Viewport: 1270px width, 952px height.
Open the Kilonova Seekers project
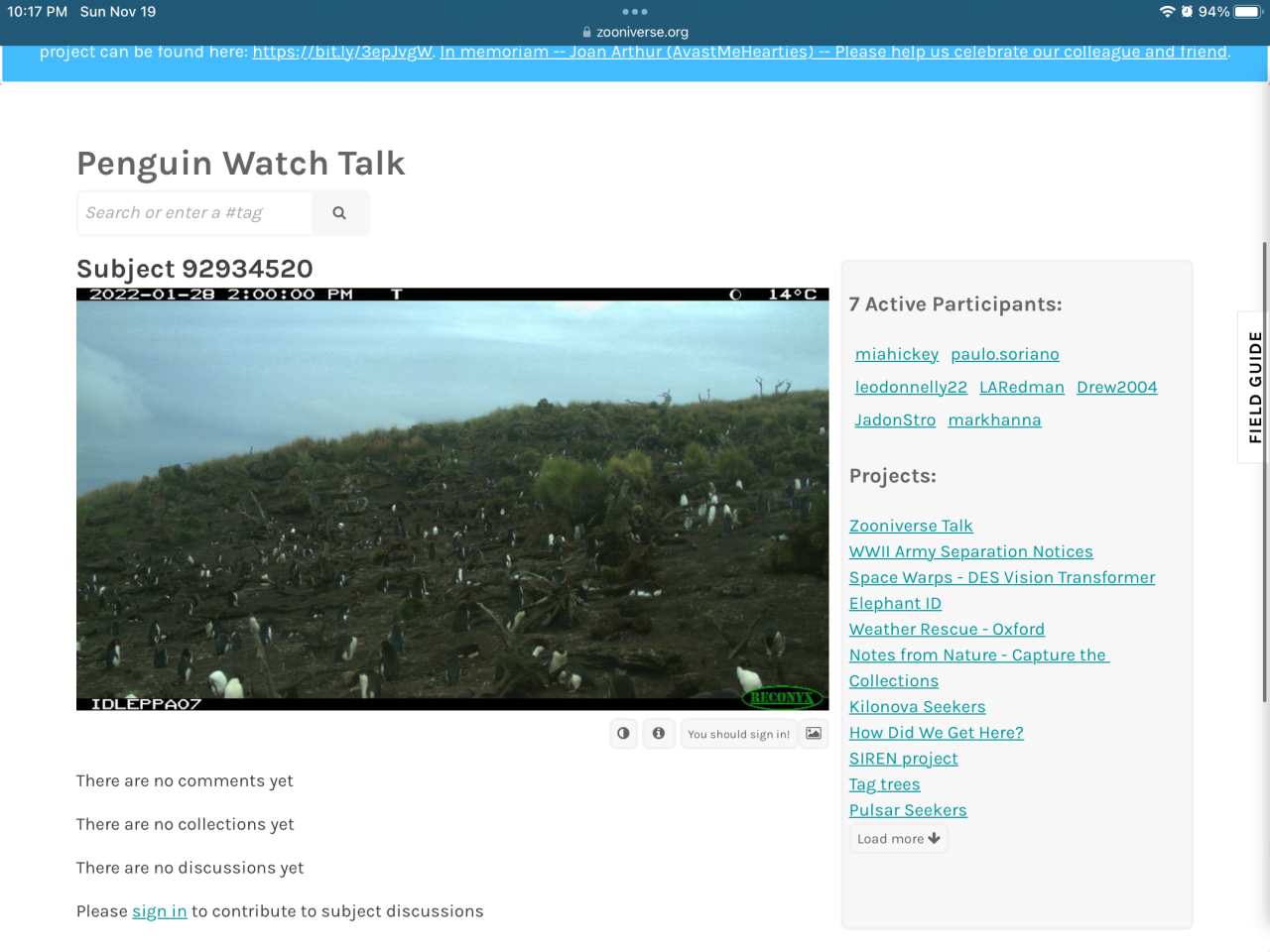tap(918, 706)
